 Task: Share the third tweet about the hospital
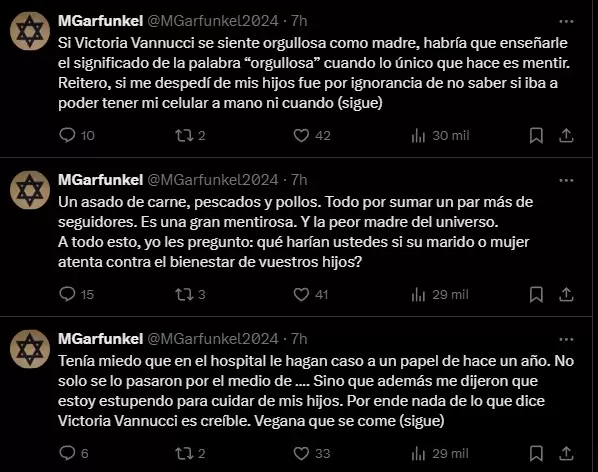pyautogui.click(x=566, y=453)
